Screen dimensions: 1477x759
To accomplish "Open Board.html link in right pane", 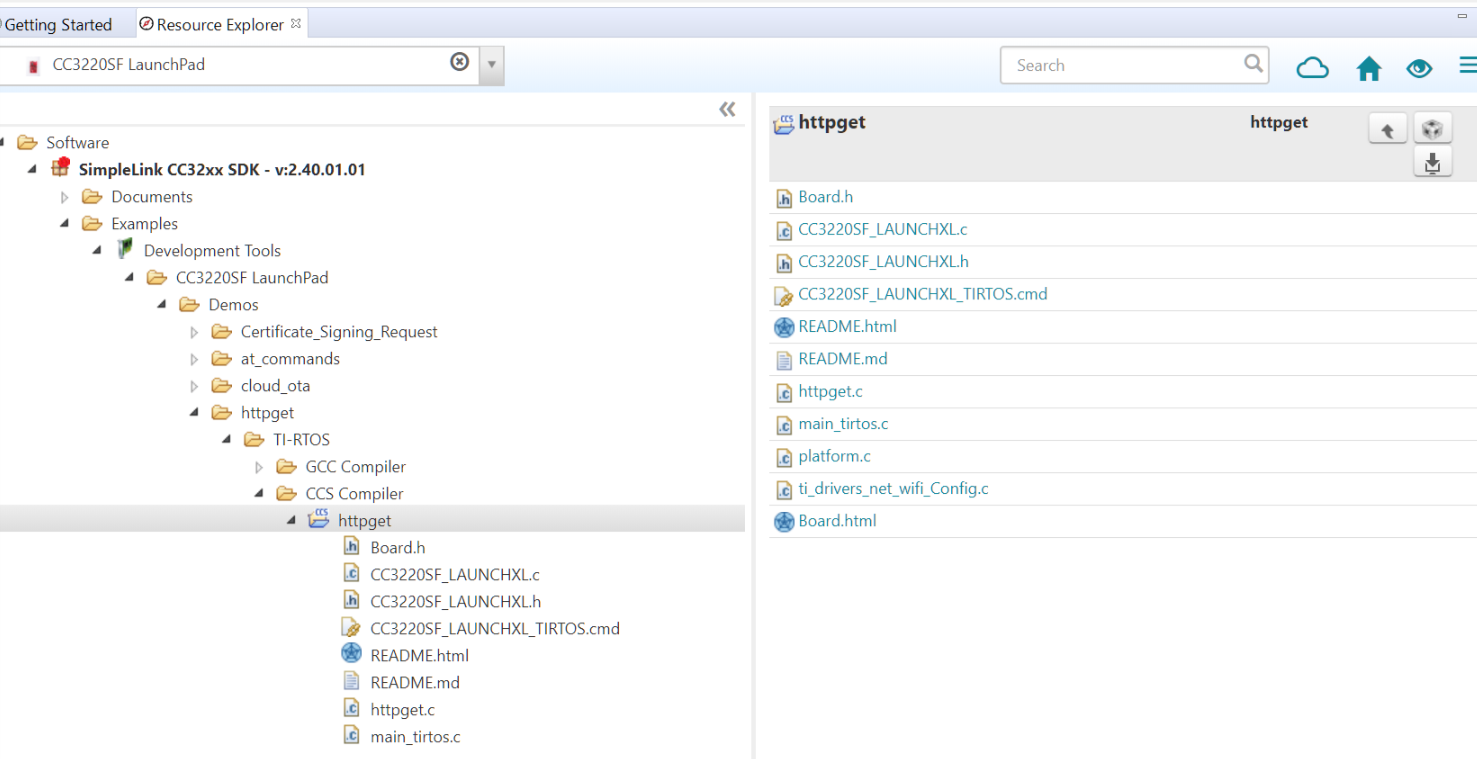I will click(x=837, y=521).
